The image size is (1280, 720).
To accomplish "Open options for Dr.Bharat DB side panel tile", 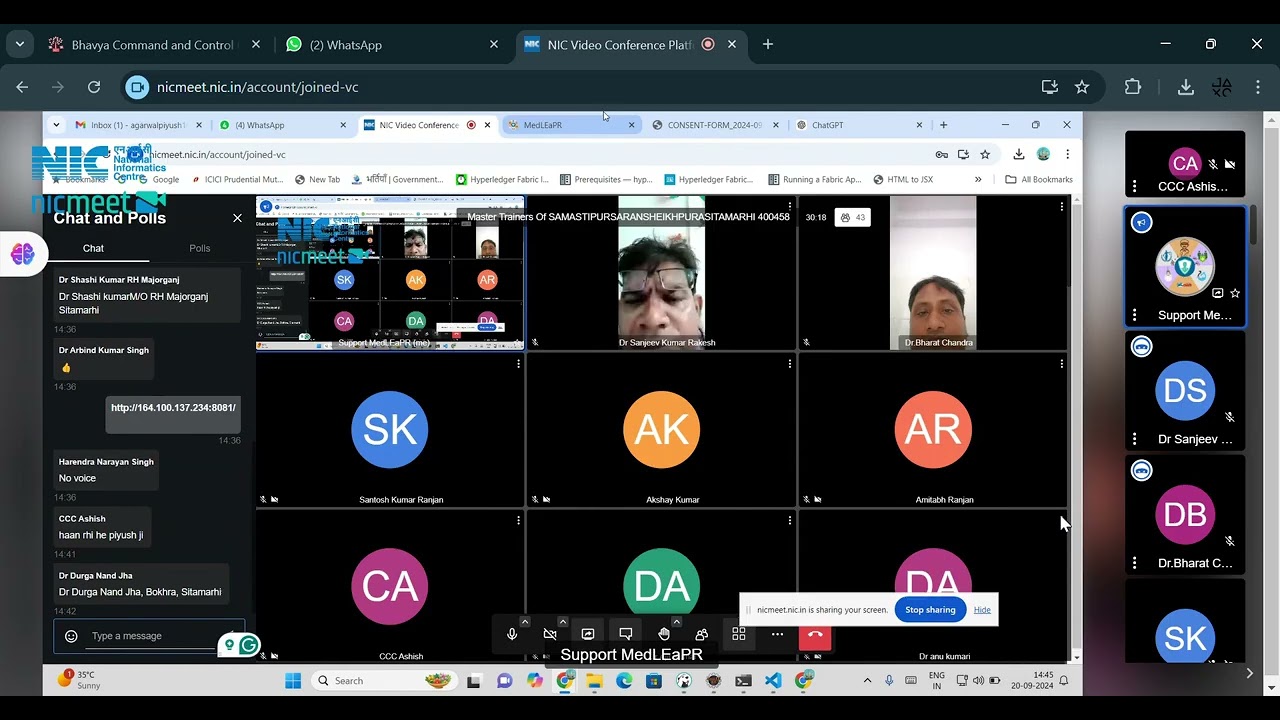I will [x=1134, y=563].
